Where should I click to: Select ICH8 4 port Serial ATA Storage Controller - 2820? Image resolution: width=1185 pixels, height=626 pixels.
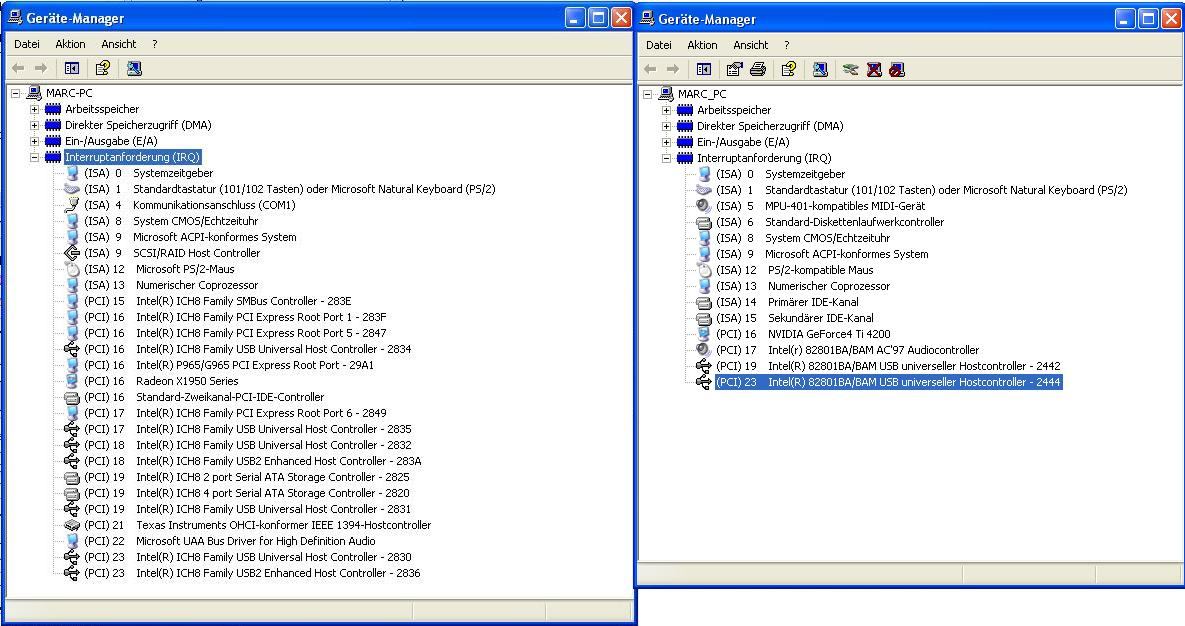click(246, 493)
